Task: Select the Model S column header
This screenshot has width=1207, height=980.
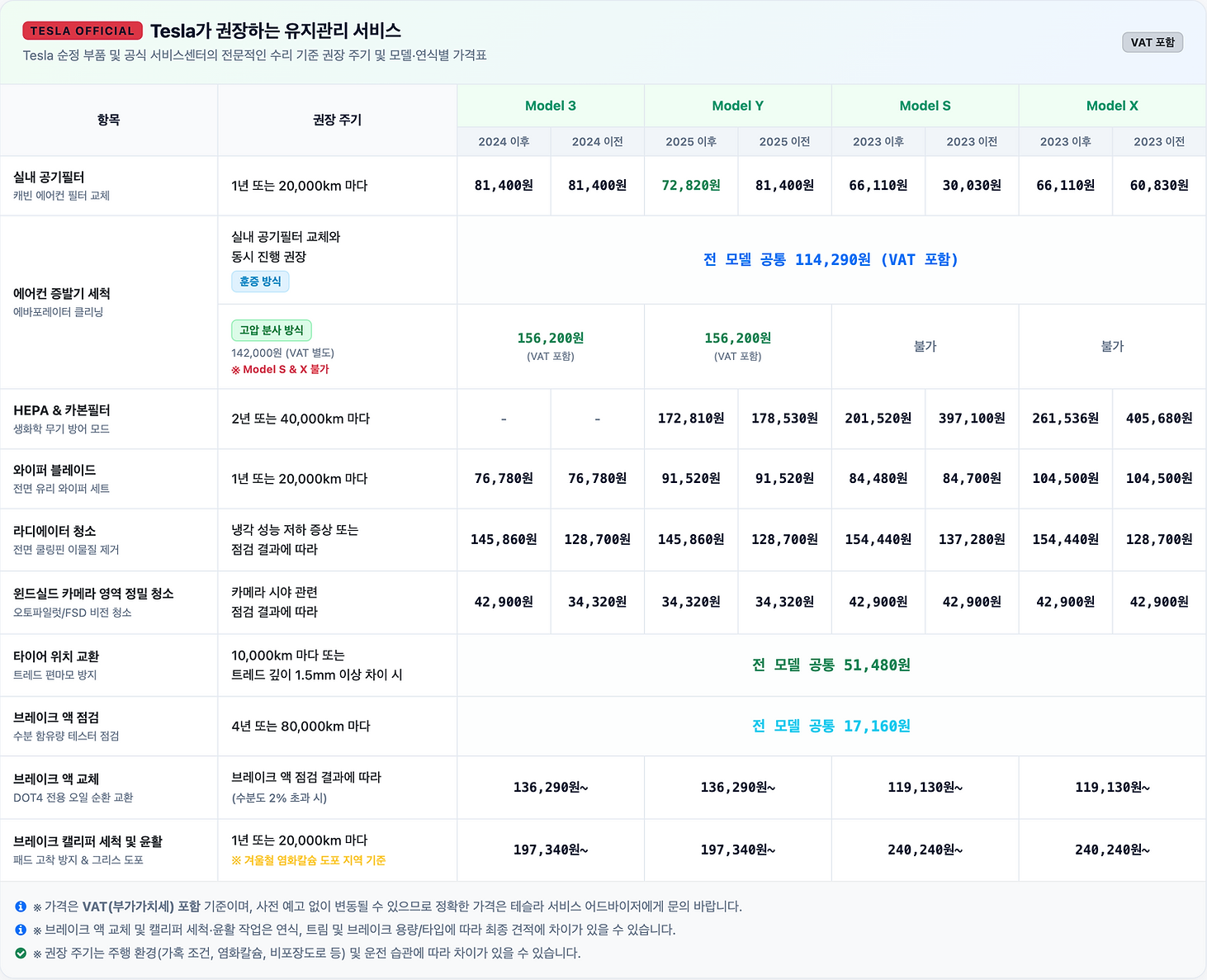Action: click(925, 106)
